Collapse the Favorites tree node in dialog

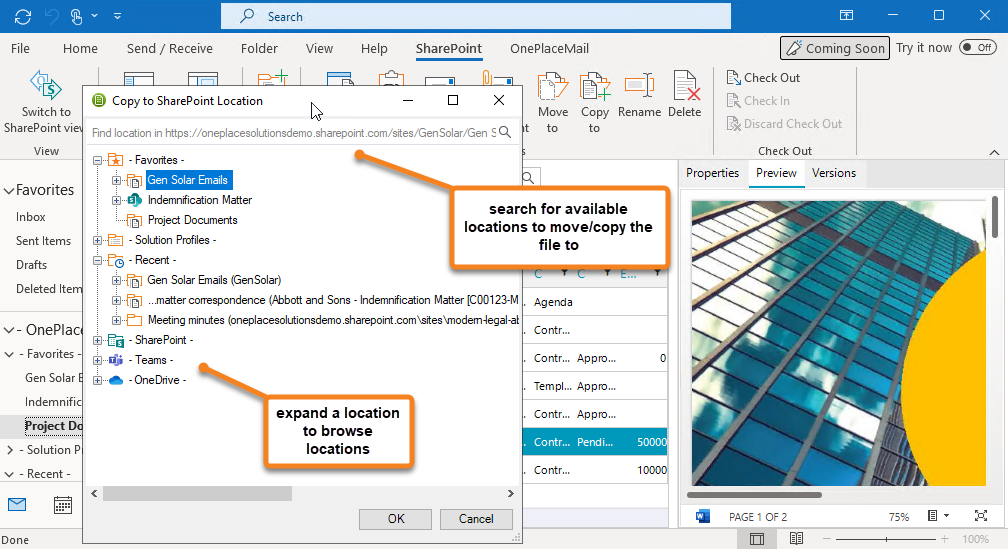tap(97, 160)
